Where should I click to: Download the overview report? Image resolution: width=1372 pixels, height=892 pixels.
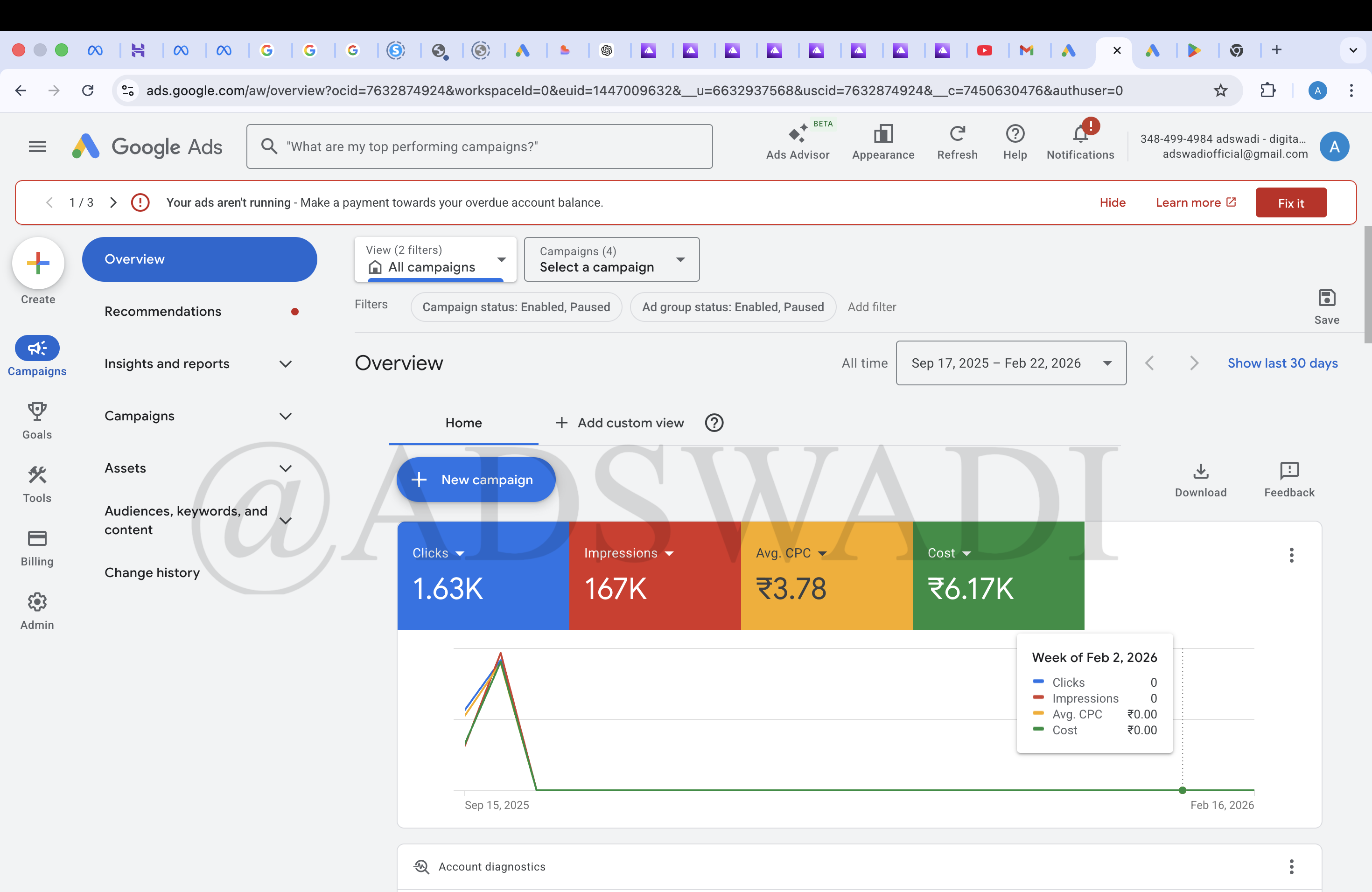pos(1201,479)
